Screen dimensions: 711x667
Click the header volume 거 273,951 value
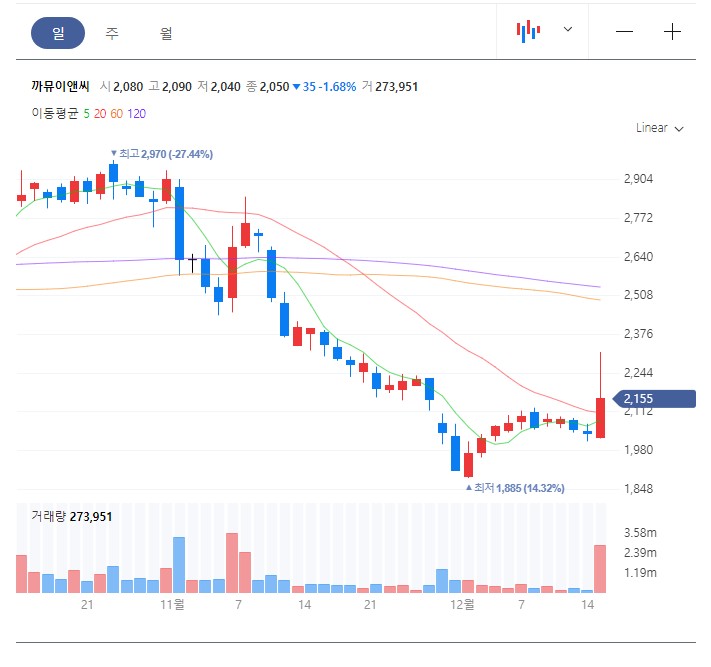390,87
